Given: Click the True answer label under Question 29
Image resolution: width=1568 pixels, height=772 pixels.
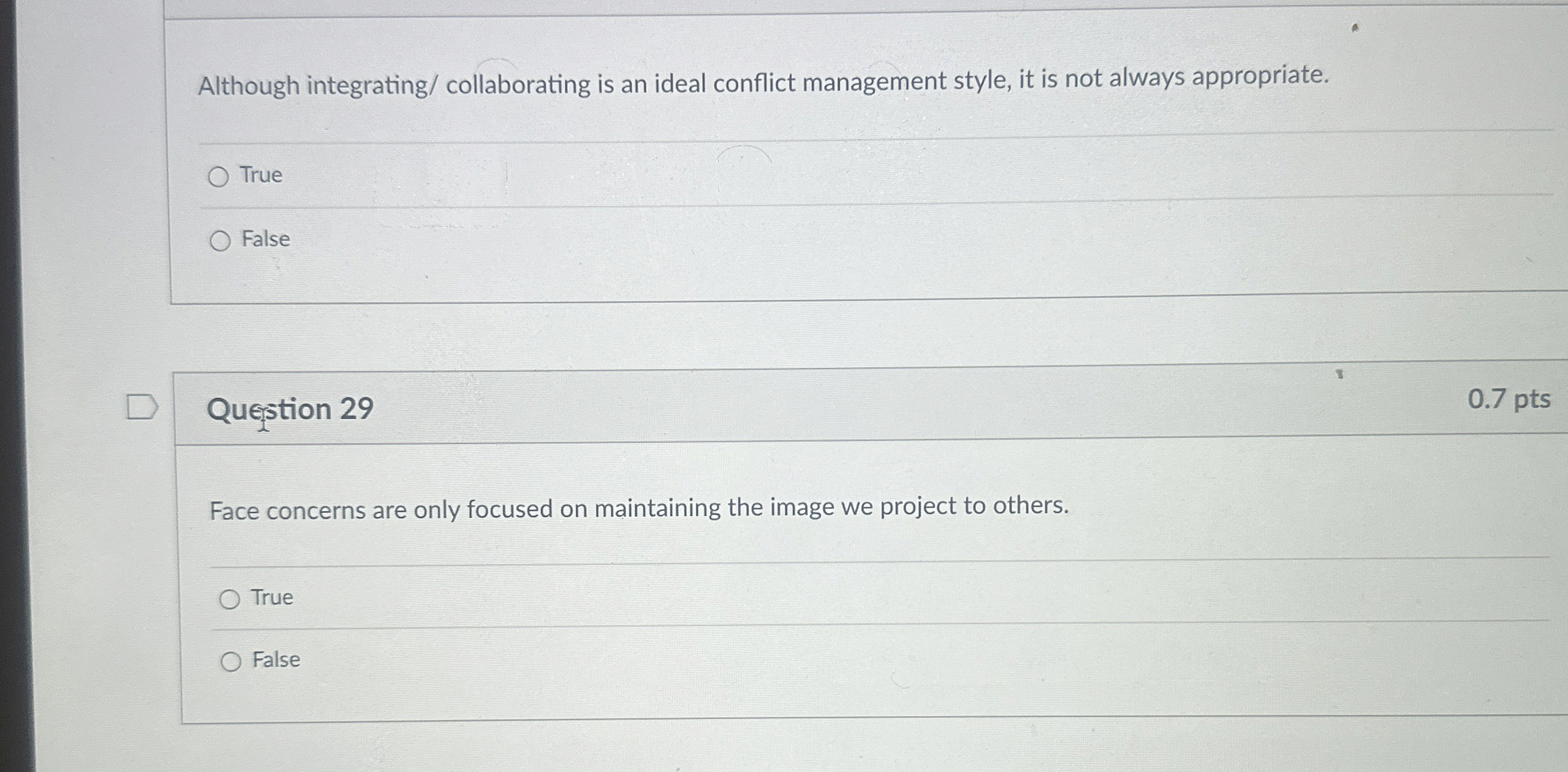Looking at the screenshot, I should [272, 597].
